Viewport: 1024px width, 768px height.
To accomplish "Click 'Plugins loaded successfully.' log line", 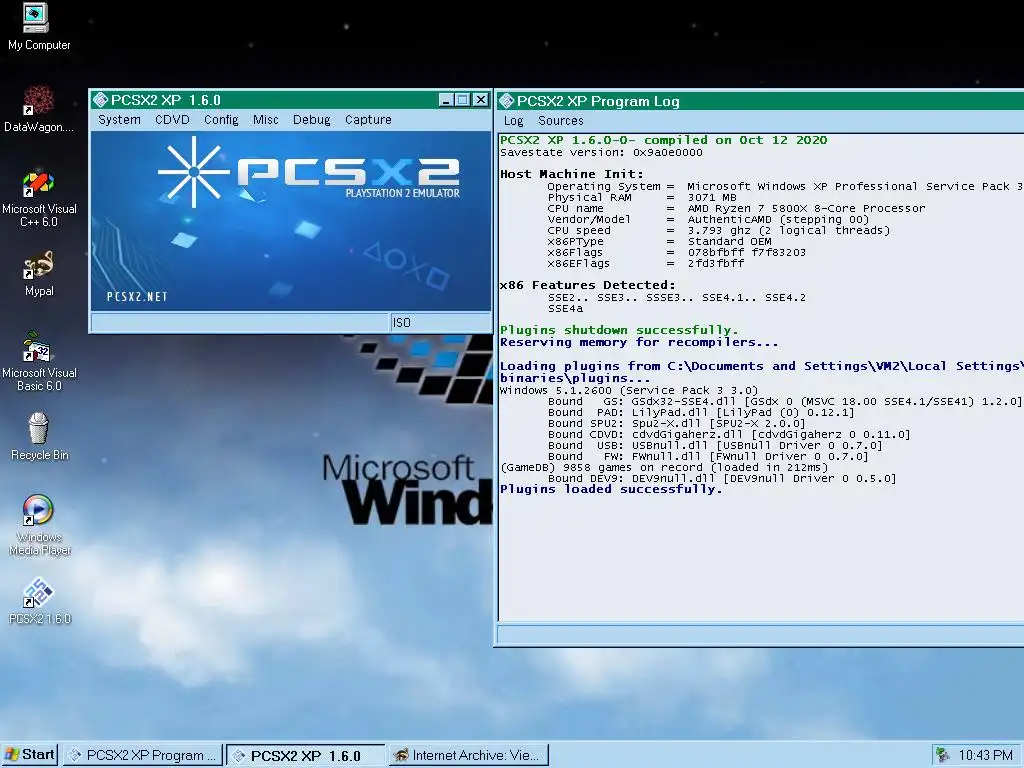I will coord(611,489).
